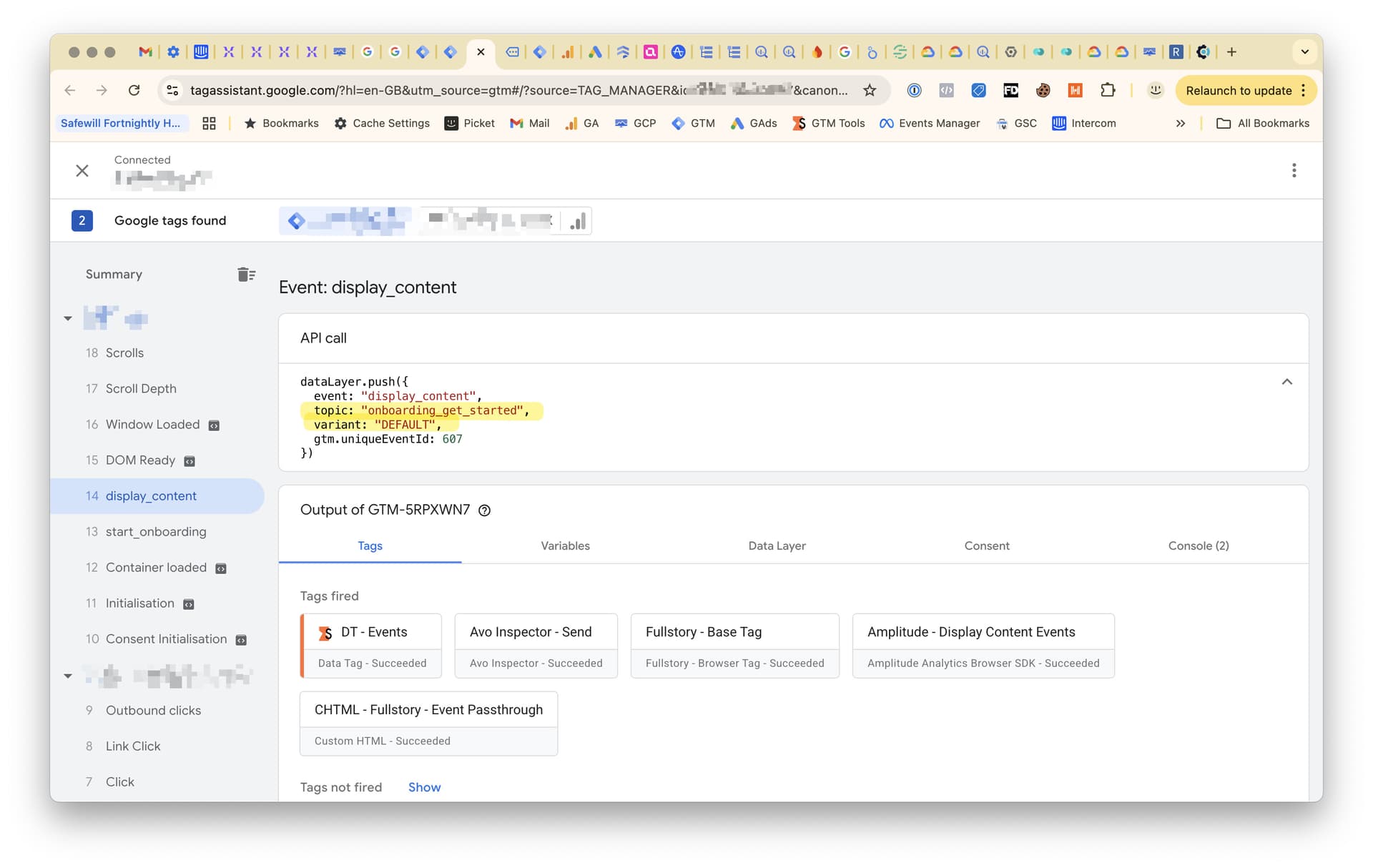1373x868 pixels.
Task: Collapse the first page group in Summary
Action: click(68, 318)
